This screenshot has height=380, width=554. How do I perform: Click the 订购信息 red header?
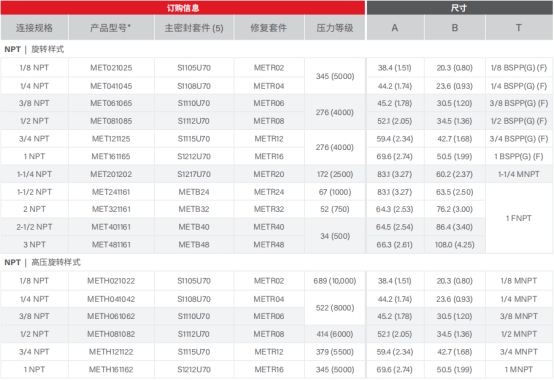click(183, 7)
